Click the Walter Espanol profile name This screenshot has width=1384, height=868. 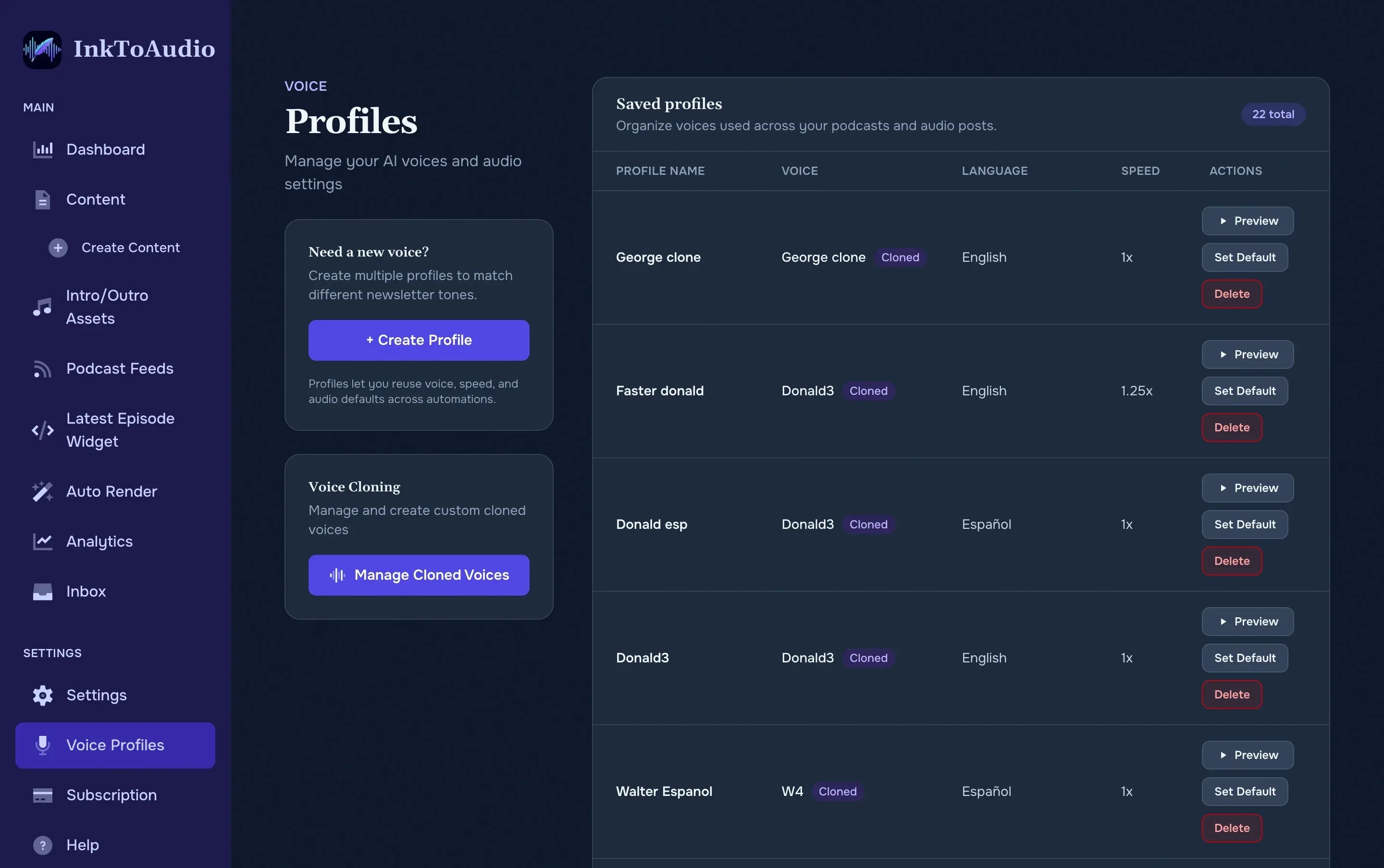664,792
